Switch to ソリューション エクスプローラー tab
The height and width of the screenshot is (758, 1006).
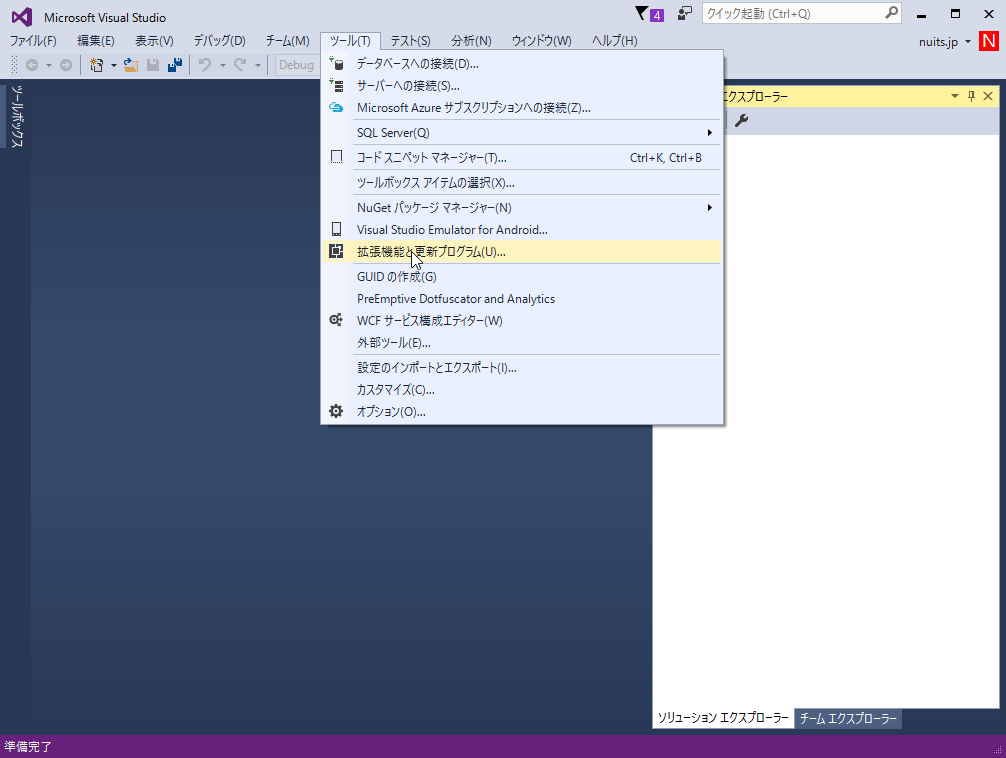click(x=723, y=718)
